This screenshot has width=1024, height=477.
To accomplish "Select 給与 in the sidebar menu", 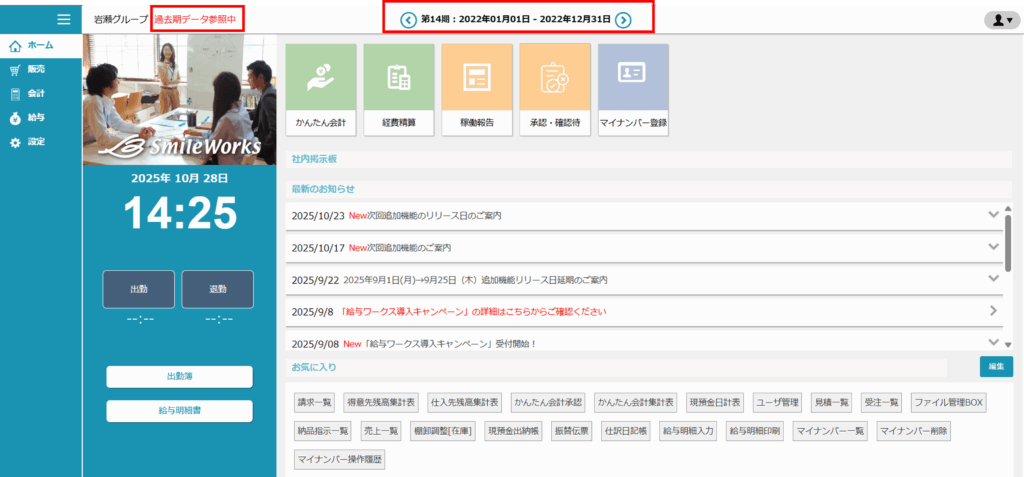I will coord(35,118).
